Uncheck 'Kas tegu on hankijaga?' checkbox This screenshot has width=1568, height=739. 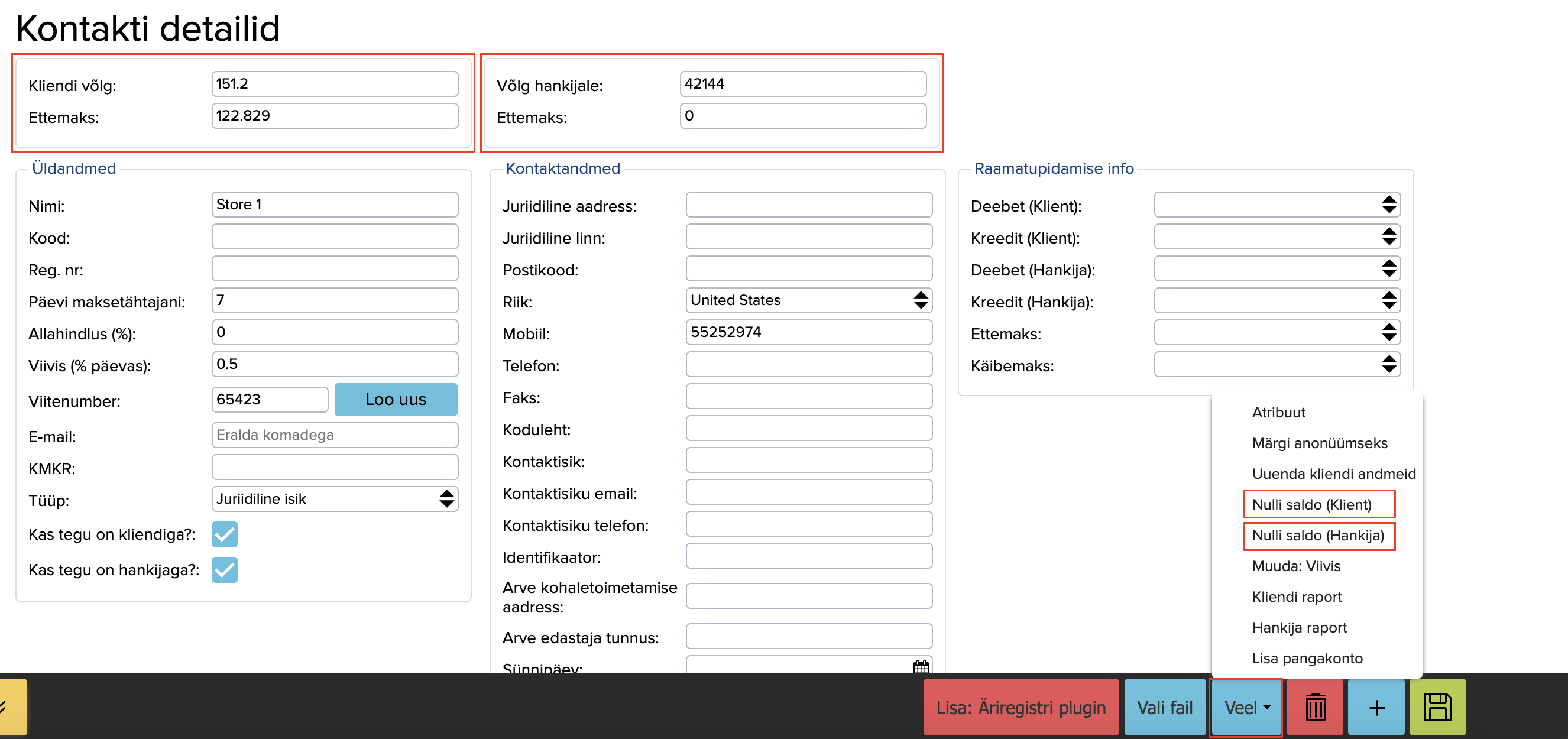click(x=225, y=569)
